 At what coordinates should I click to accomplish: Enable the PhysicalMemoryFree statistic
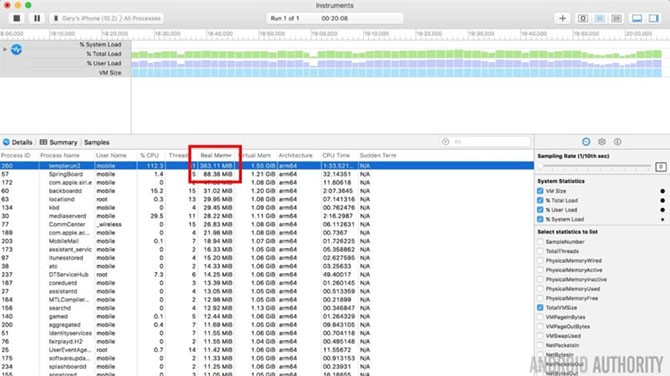540,298
